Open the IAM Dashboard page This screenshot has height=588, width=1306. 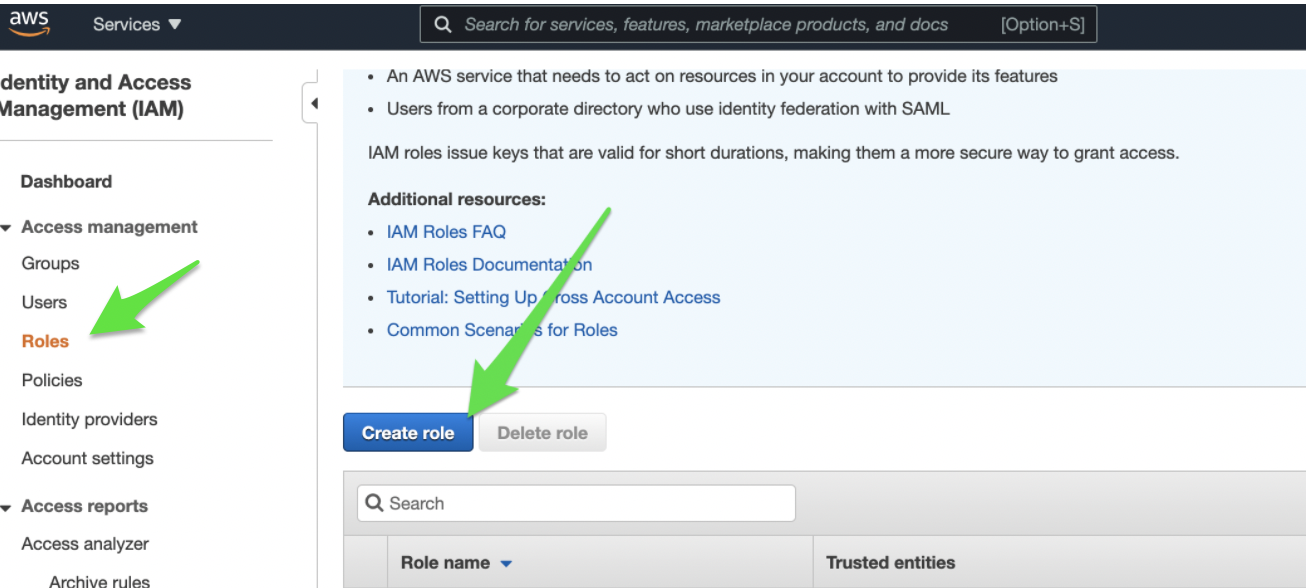pos(66,181)
